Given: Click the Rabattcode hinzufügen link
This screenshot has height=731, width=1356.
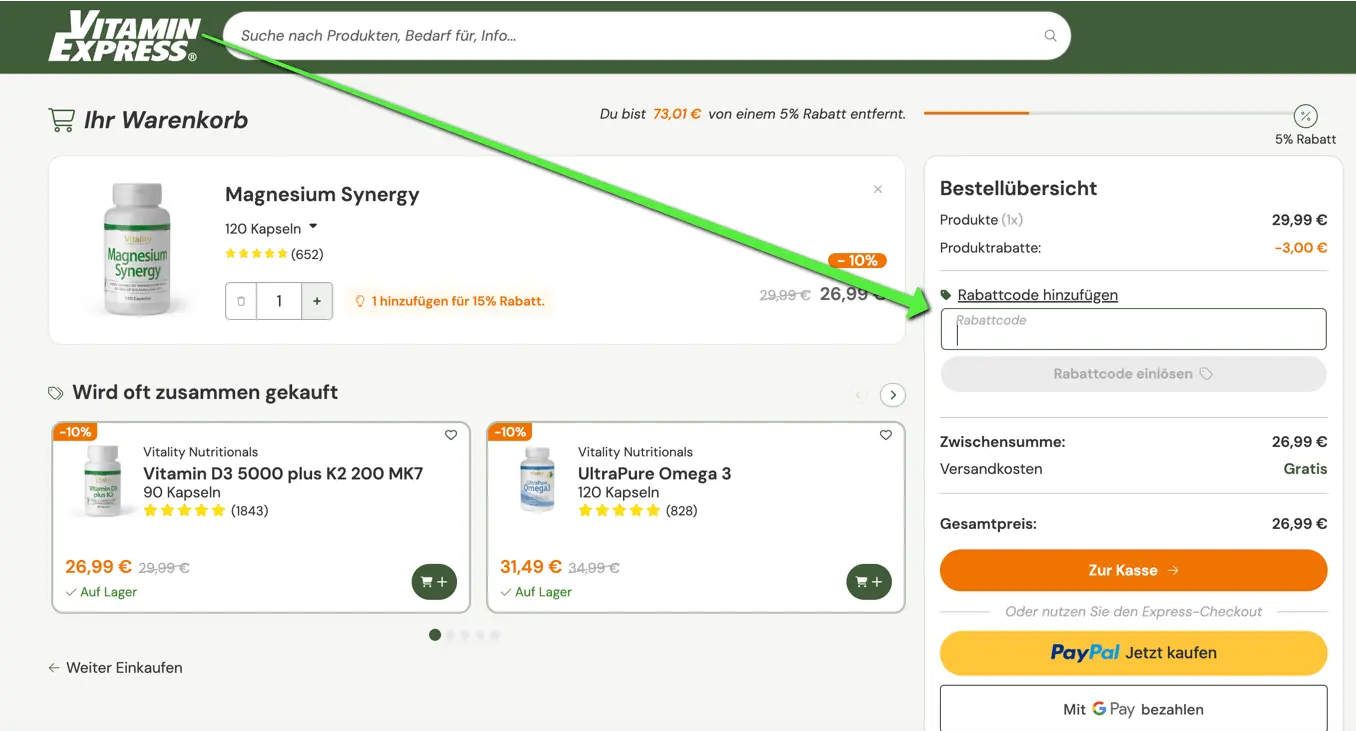Looking at the screenshot, I should 1038,295.
